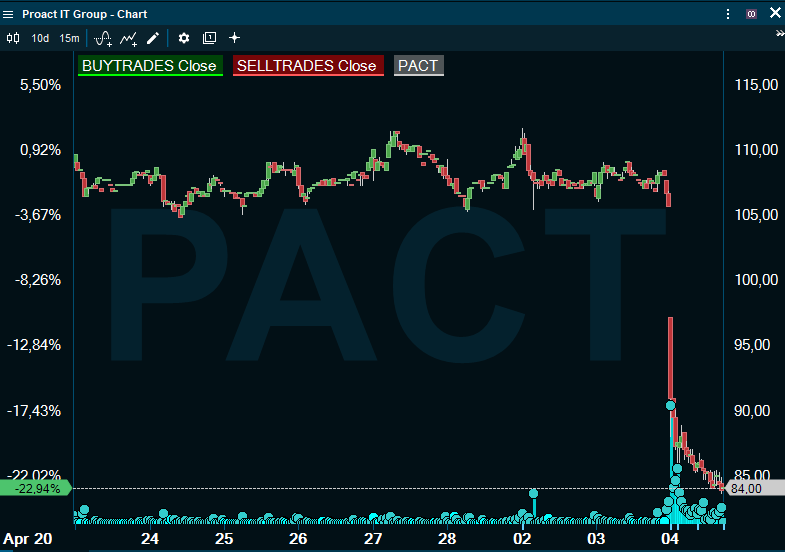
Task: Open chart settings gear
Action: [184, 38]
